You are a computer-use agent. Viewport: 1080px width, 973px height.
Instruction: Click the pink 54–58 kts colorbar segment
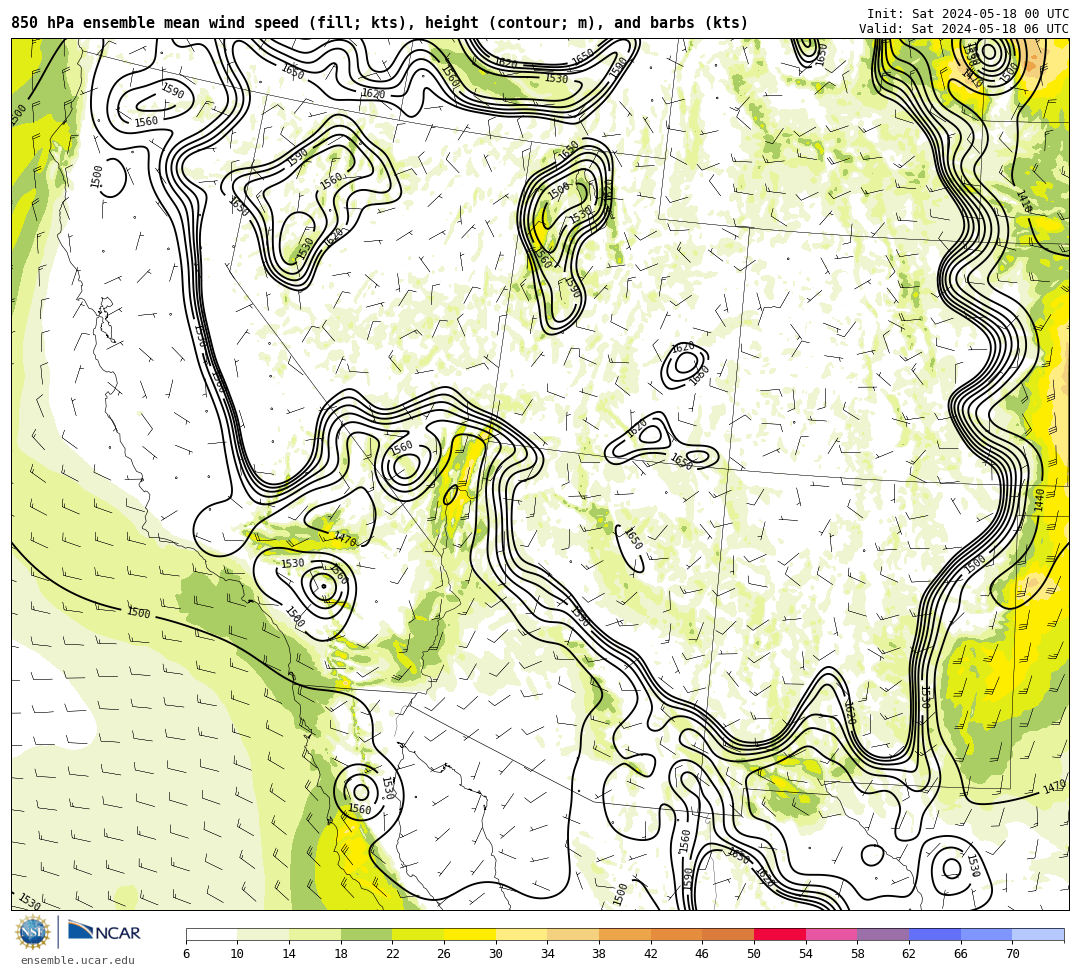click(831, 934)
